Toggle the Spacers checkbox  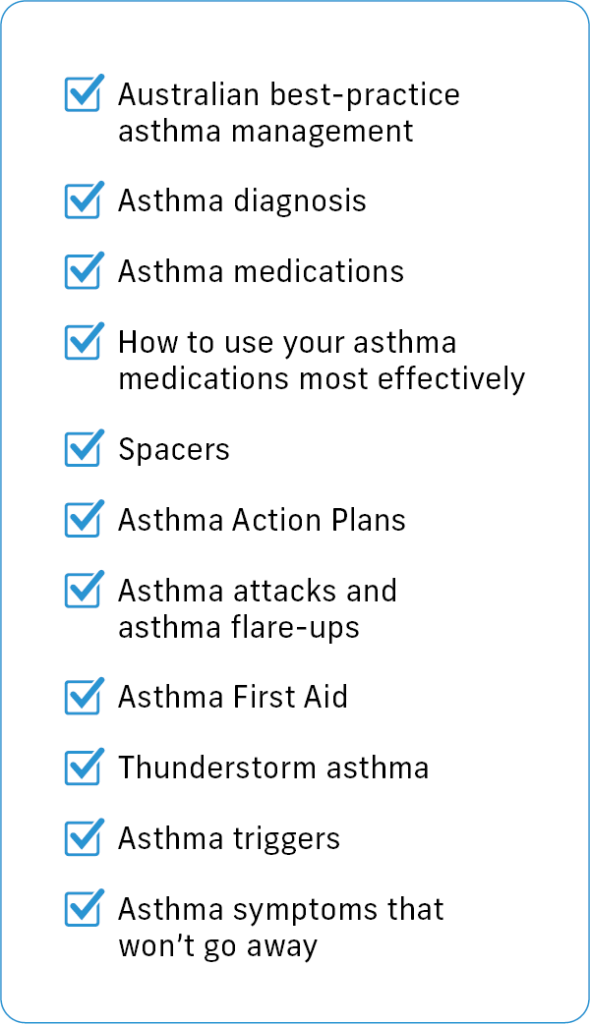[83, 449]
